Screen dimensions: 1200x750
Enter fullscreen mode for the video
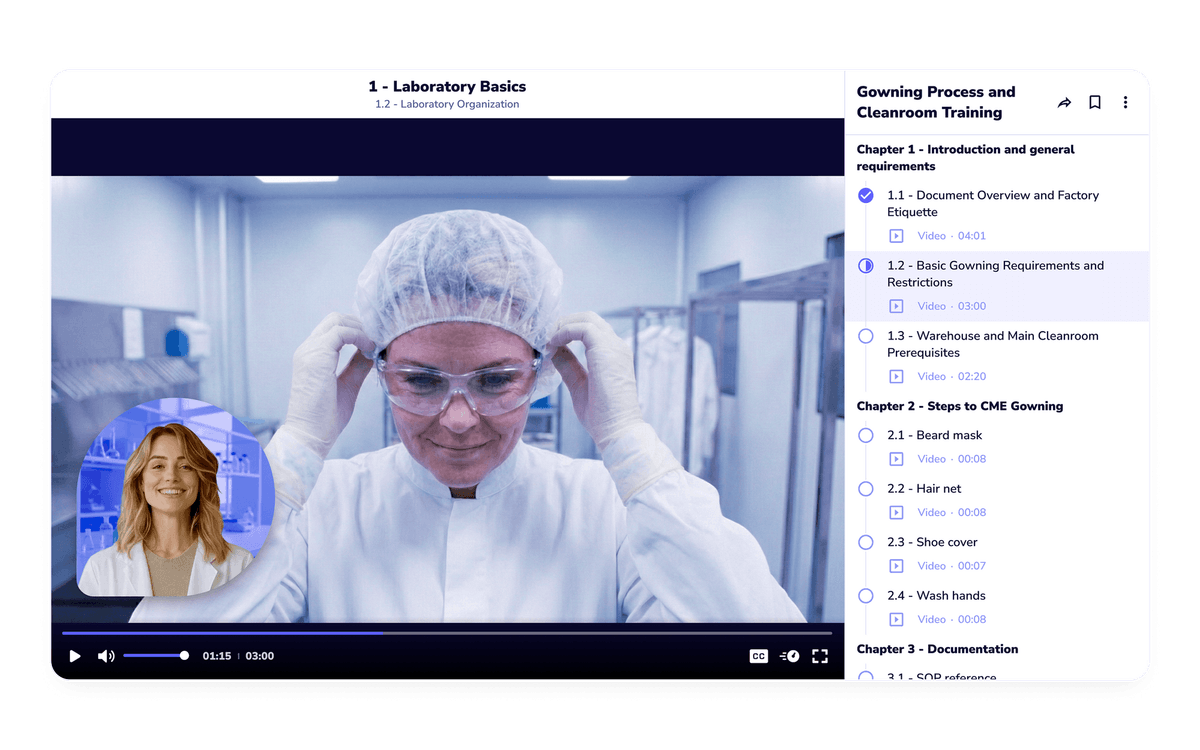pyautogui.click(x=820, y=656)
